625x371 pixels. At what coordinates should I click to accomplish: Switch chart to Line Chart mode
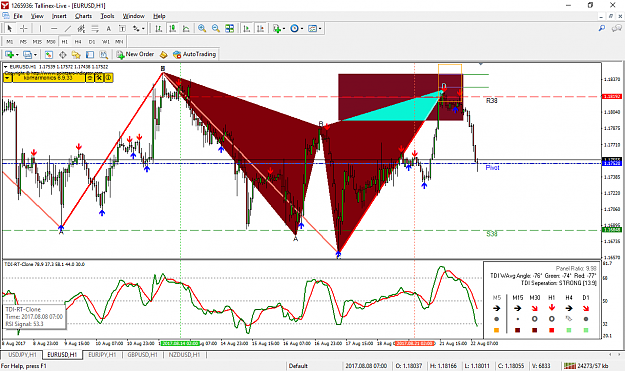coord(186,28)
